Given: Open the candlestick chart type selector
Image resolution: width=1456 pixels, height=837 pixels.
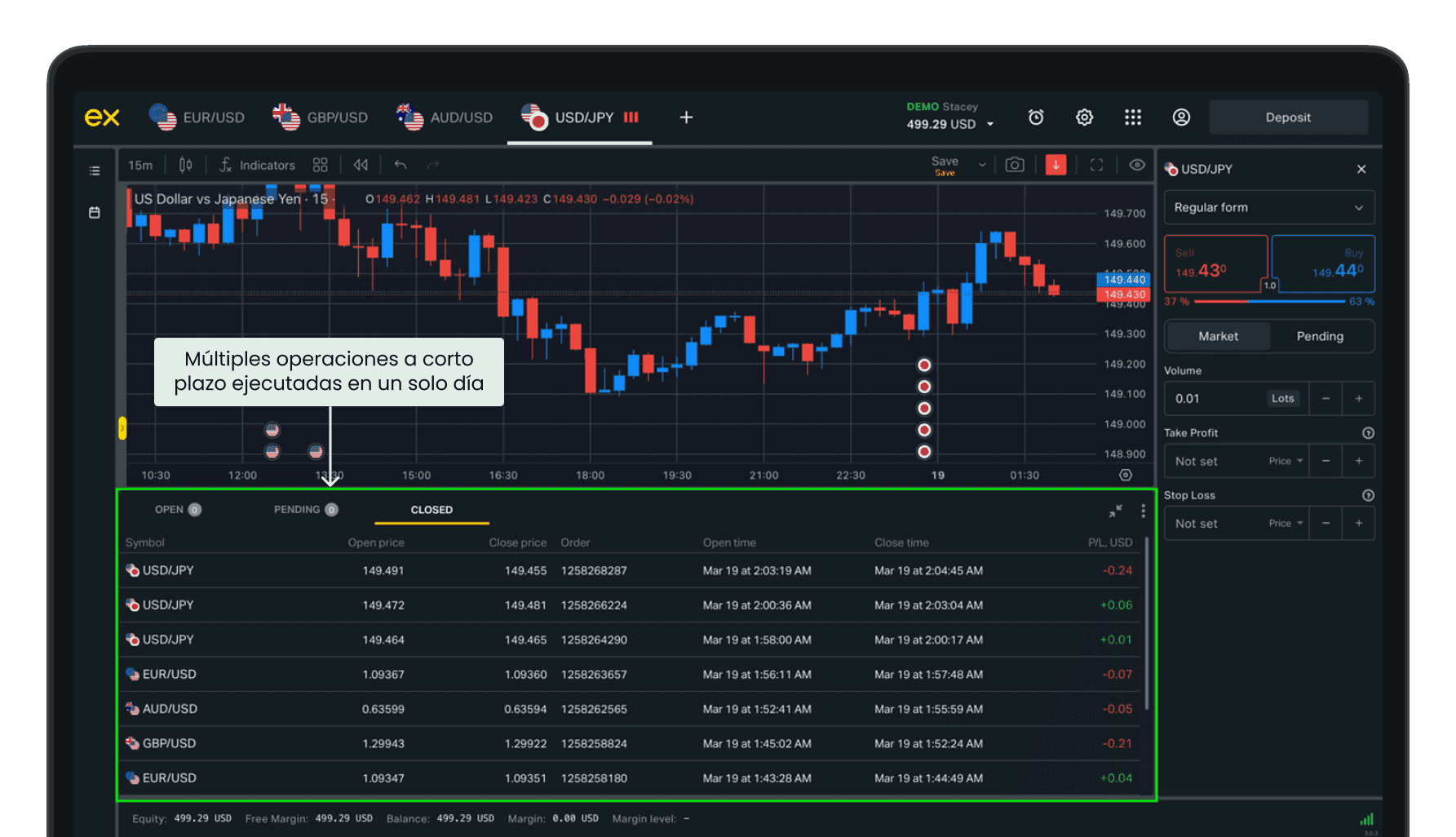Looking at the screenshot, I should click(185, 165).
